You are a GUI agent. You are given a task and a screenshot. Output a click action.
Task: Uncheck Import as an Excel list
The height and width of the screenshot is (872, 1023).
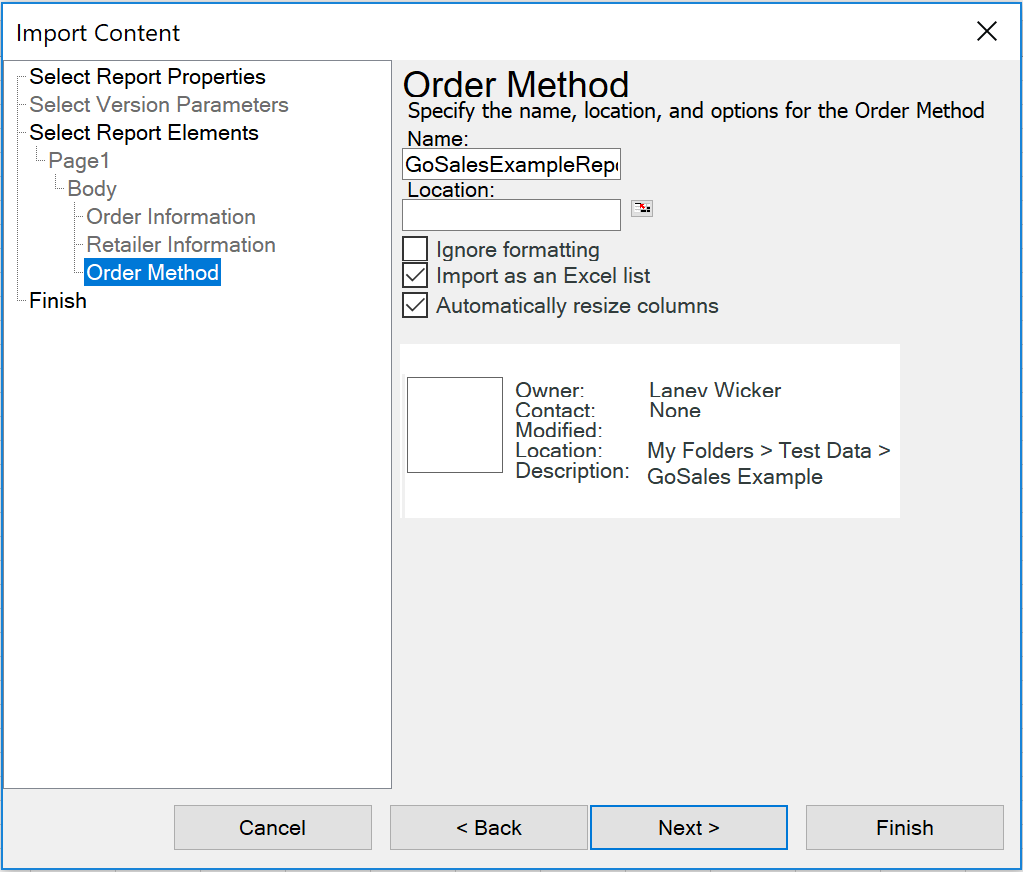point(415,275)
